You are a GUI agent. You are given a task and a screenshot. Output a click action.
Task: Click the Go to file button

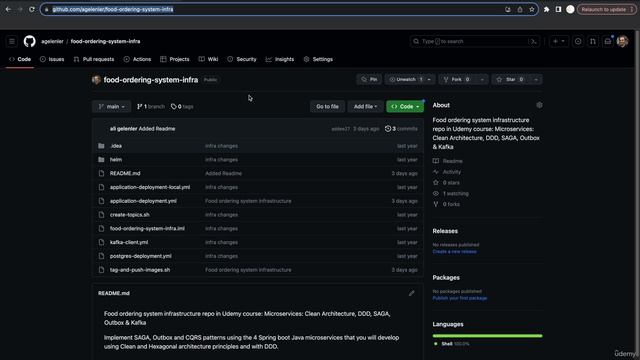[327, 107]
